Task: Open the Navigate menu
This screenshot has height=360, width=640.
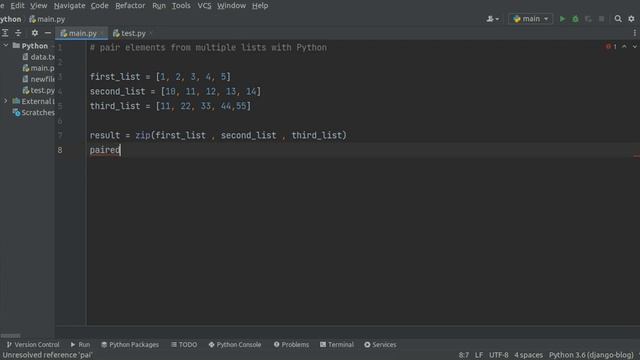Action: (x=69, y=6)
